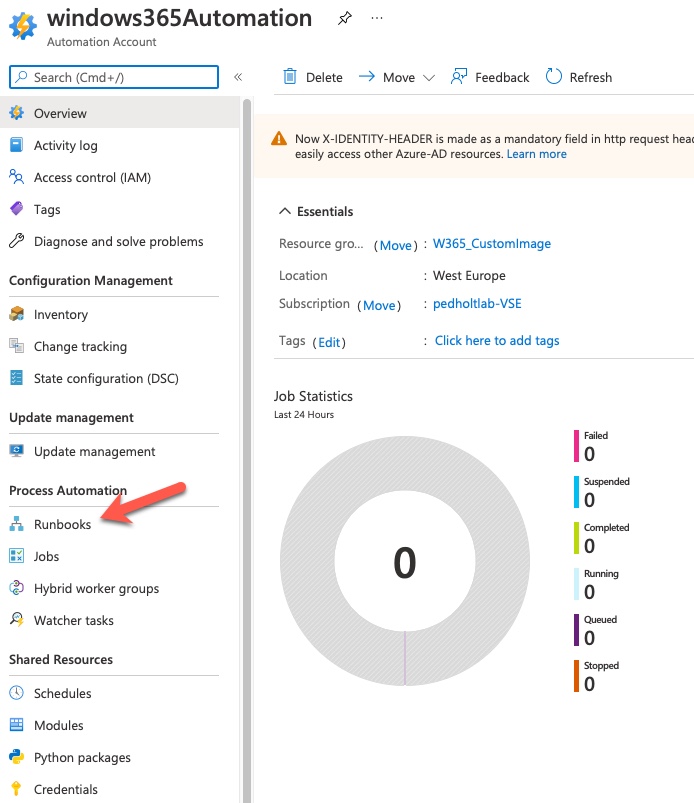The width and height of the screenshot is (694, 803).
Task: Collapse the Essentials section
Action: pyautogui.click(x=285, y=211)
